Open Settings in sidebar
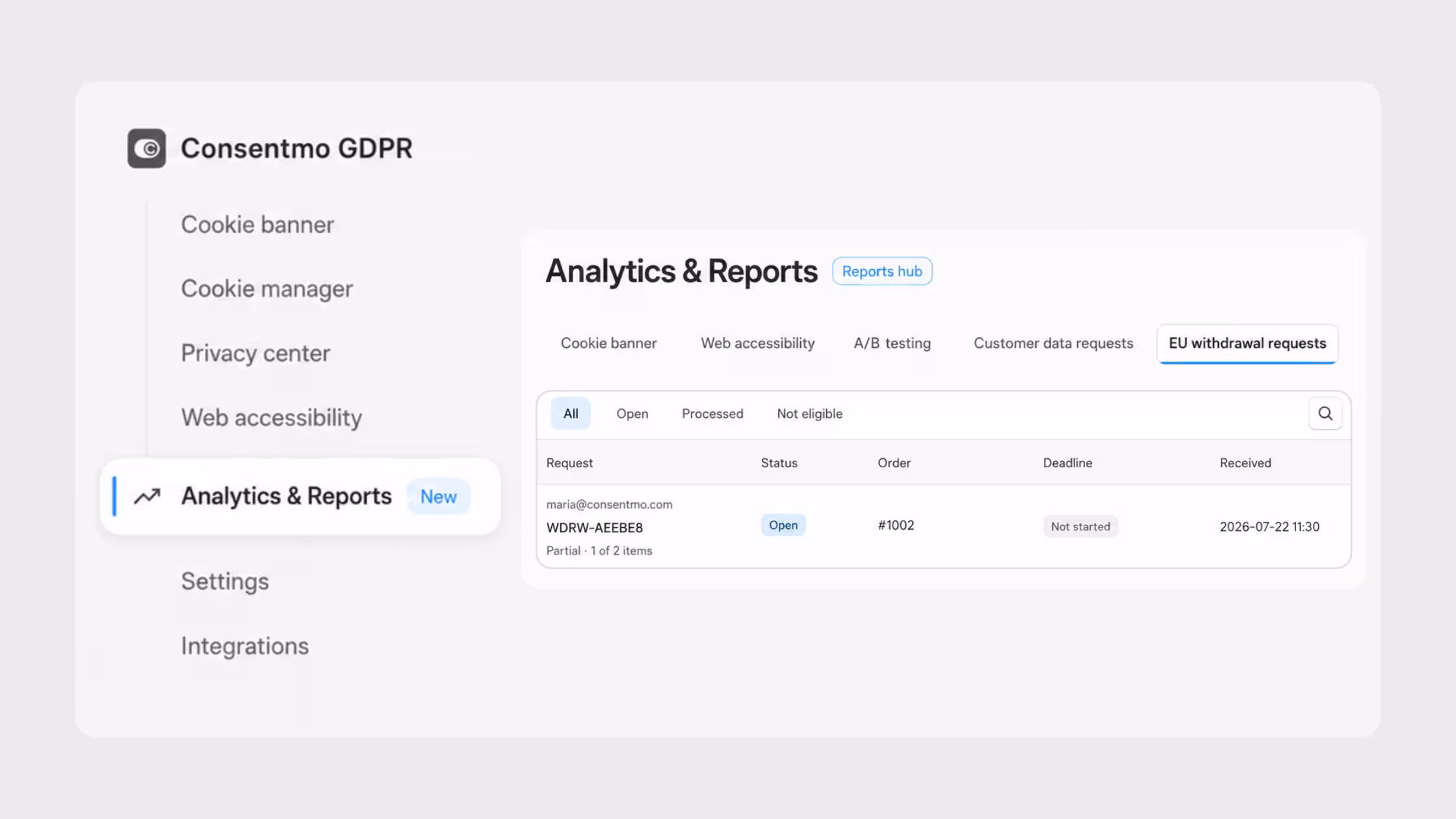This screenshot has height=819, width=1456. 225,581
